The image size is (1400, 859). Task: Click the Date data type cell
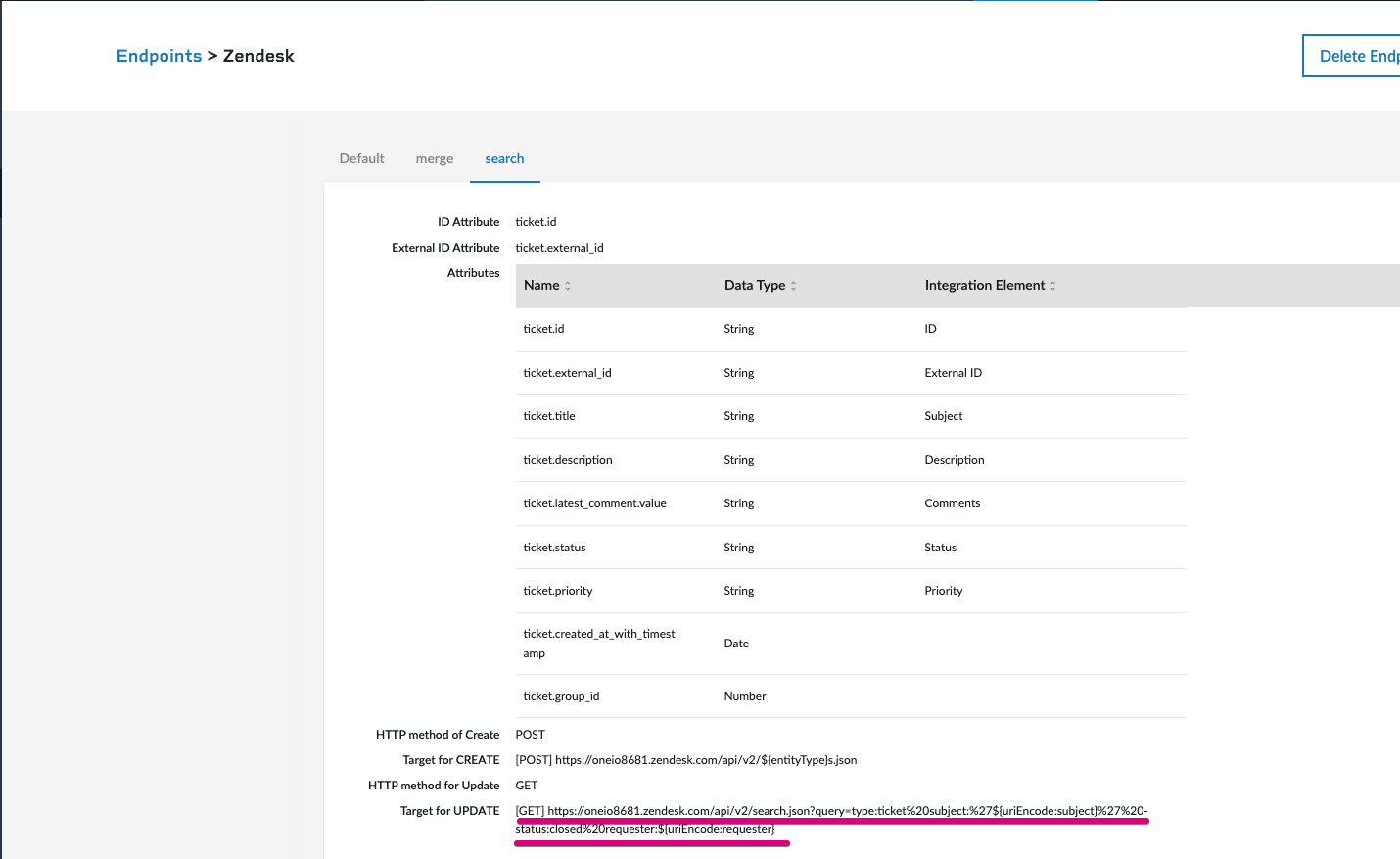pos(736,644)
